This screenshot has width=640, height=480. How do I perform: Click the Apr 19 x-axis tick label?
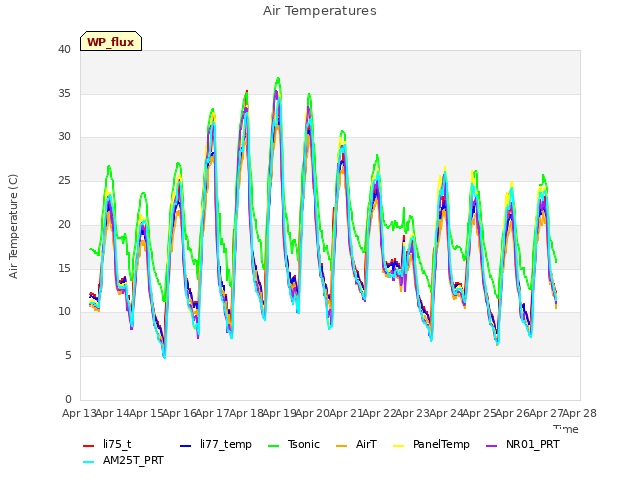tap(279, 413)
